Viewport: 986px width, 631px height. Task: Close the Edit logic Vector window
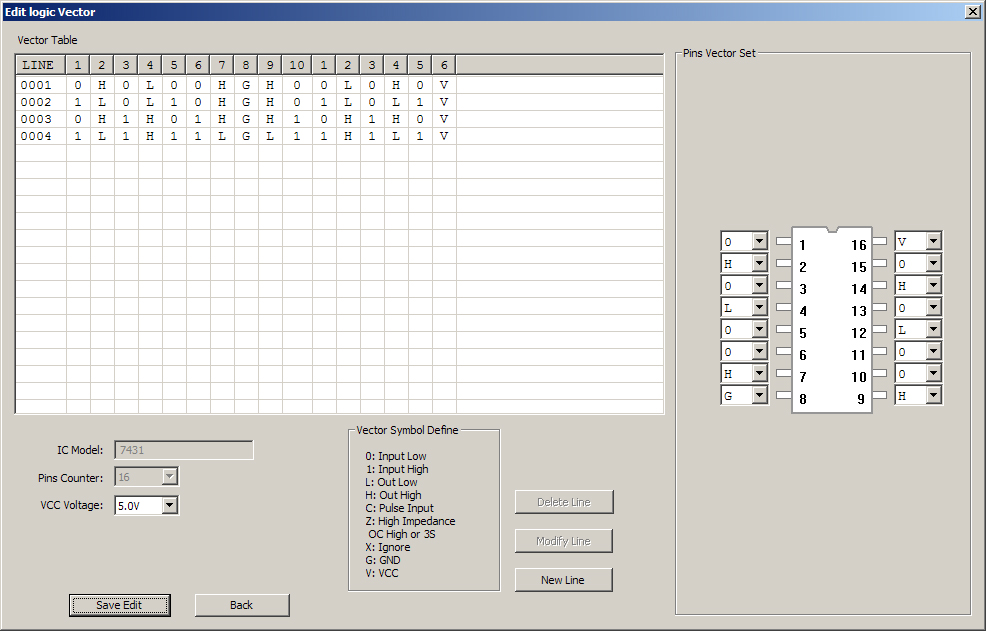click(x=972, y=11)
